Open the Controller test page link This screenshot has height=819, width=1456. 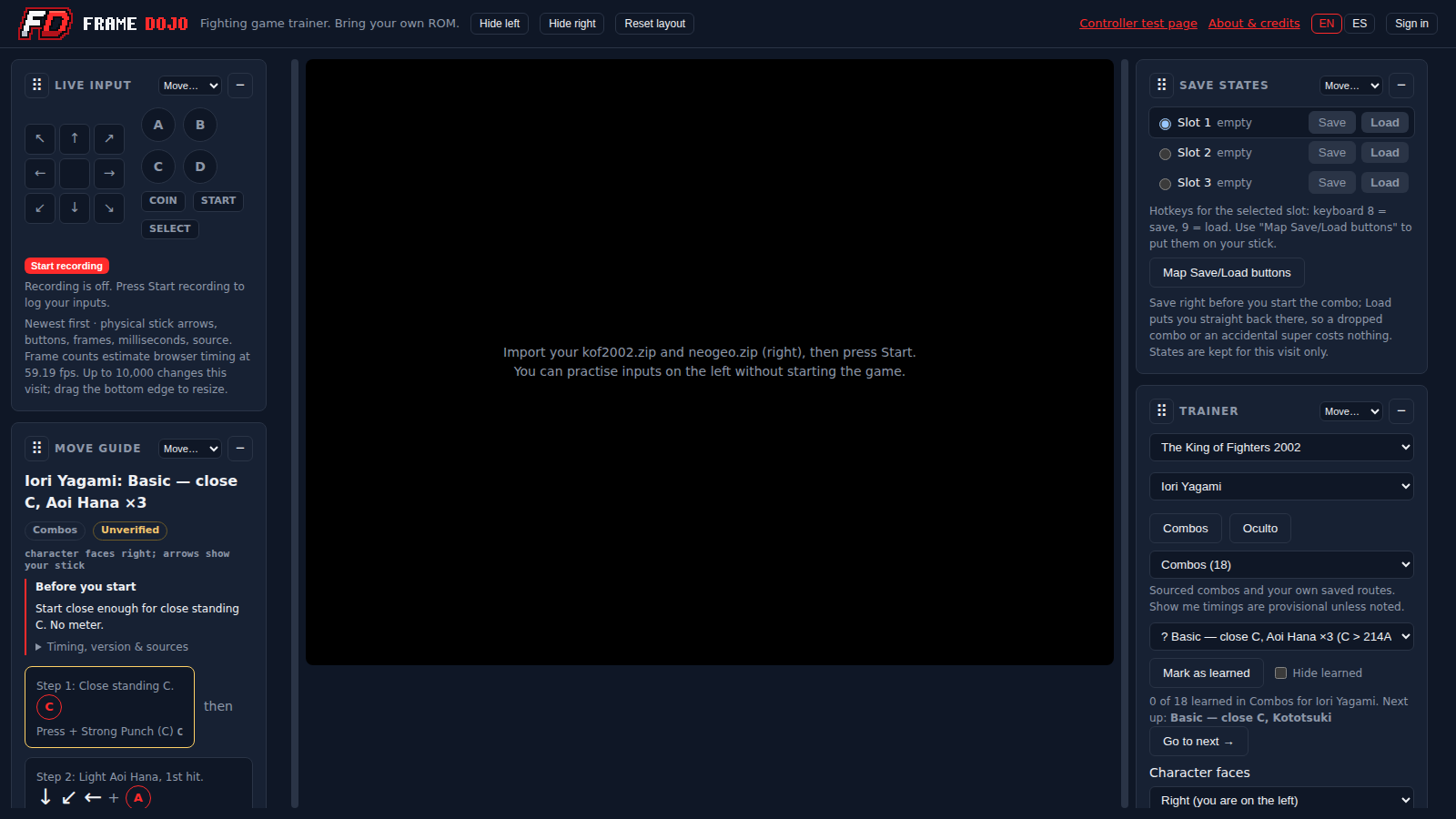tap(1138, 24)
